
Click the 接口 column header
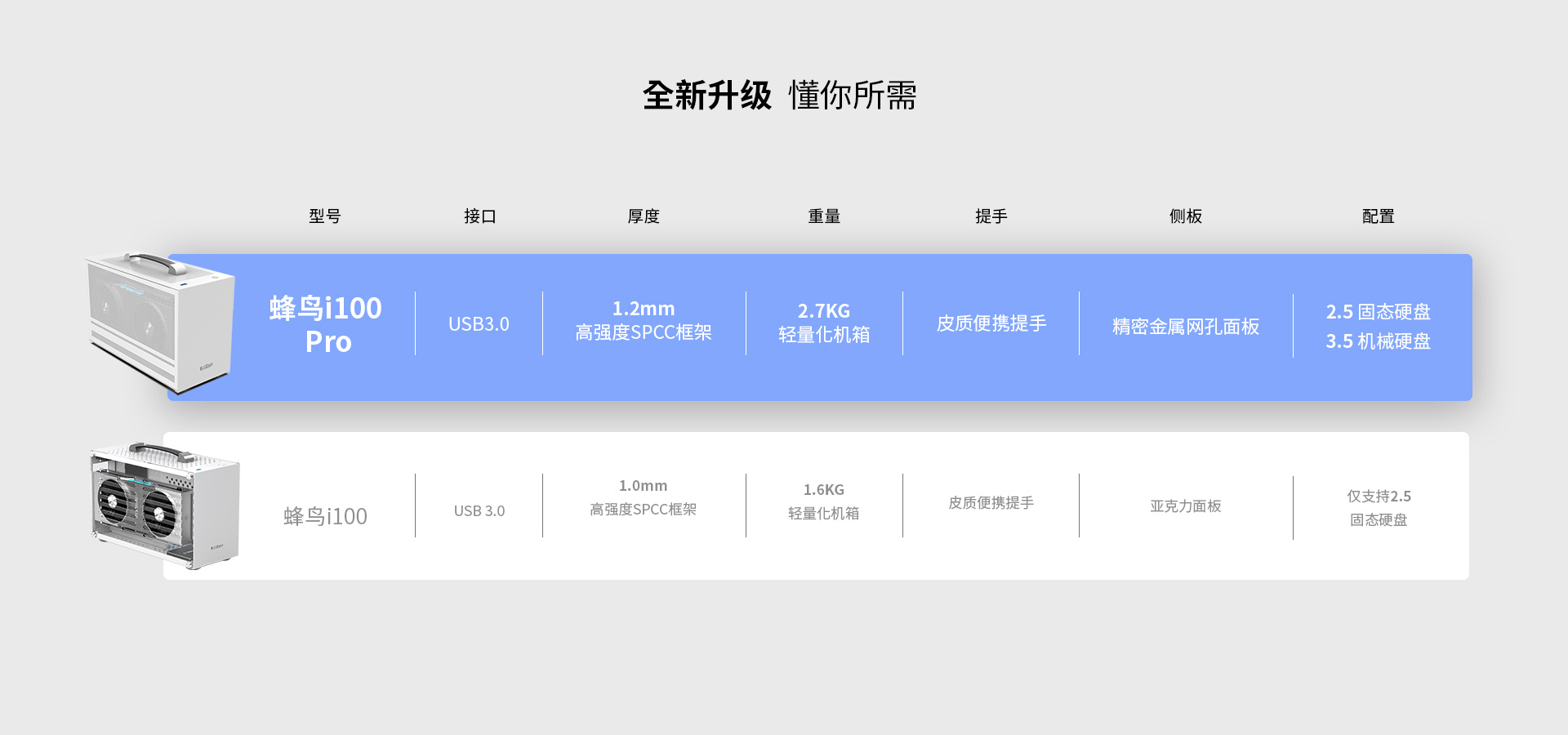pos(480,216)
